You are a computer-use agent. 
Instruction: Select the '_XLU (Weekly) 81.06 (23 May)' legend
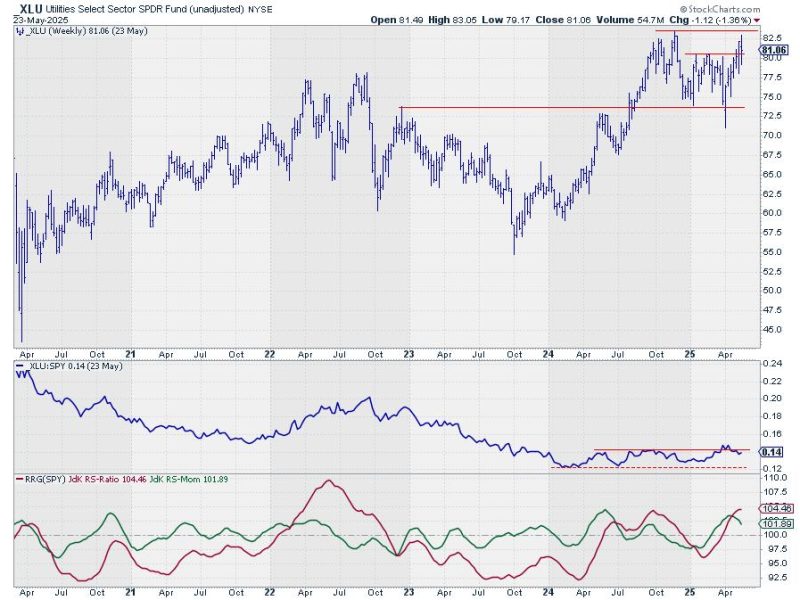point(86,31)
